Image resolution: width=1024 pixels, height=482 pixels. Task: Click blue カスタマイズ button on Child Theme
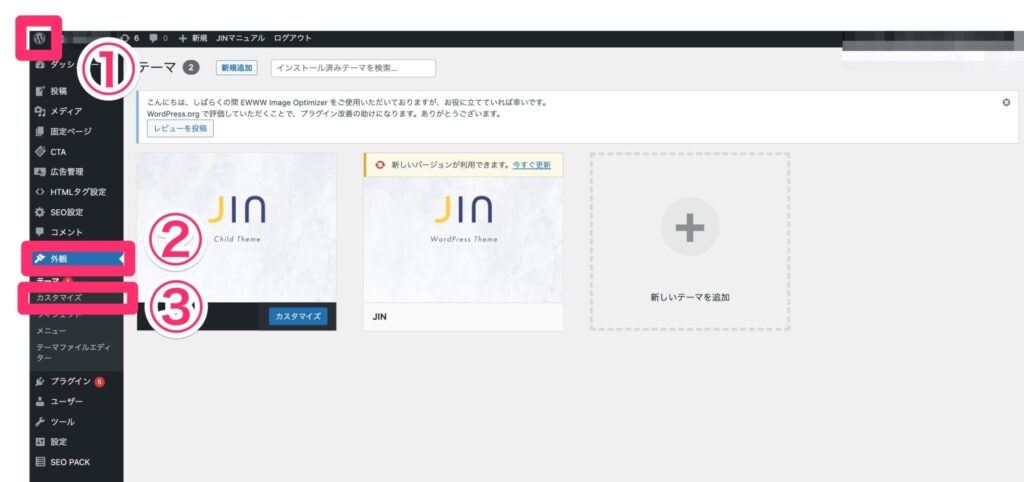click(298, 316)
